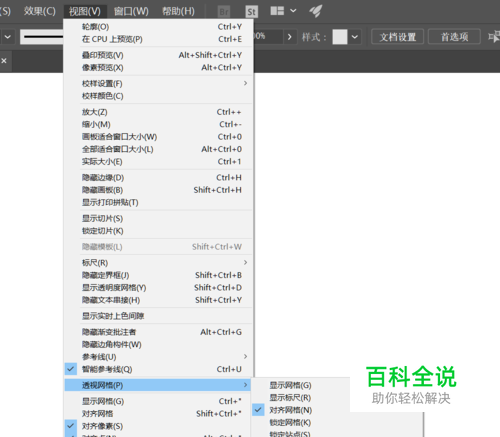The image size is (500, 437).
Task: Click the Arrange Documents layout icon
Action: pyautogui.click(x=277, y=11)
